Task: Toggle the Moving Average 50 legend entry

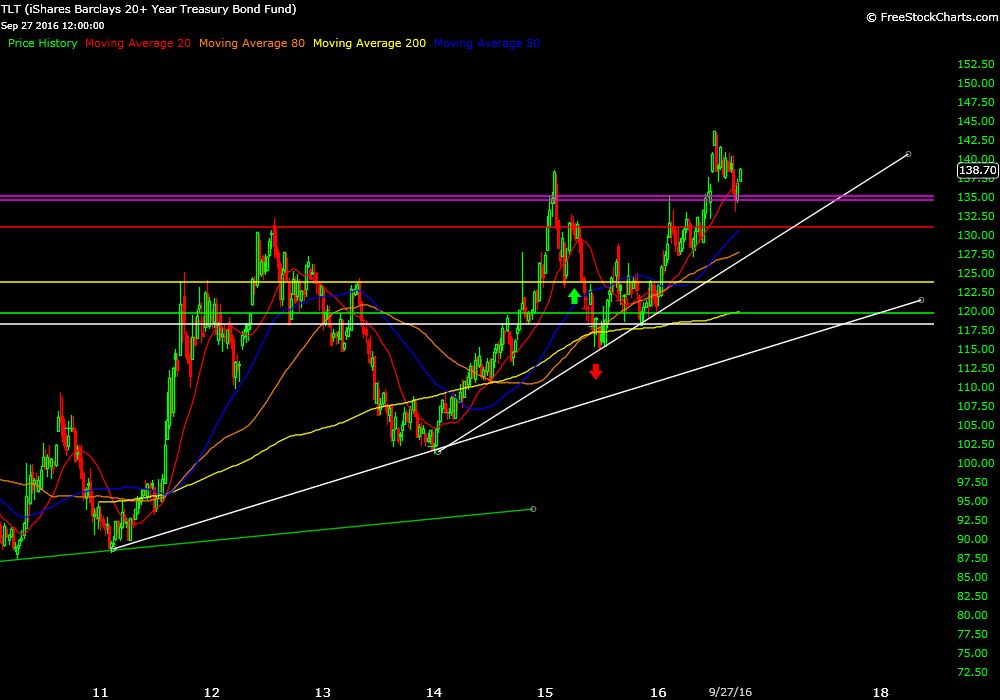Action: pos(486,44)
